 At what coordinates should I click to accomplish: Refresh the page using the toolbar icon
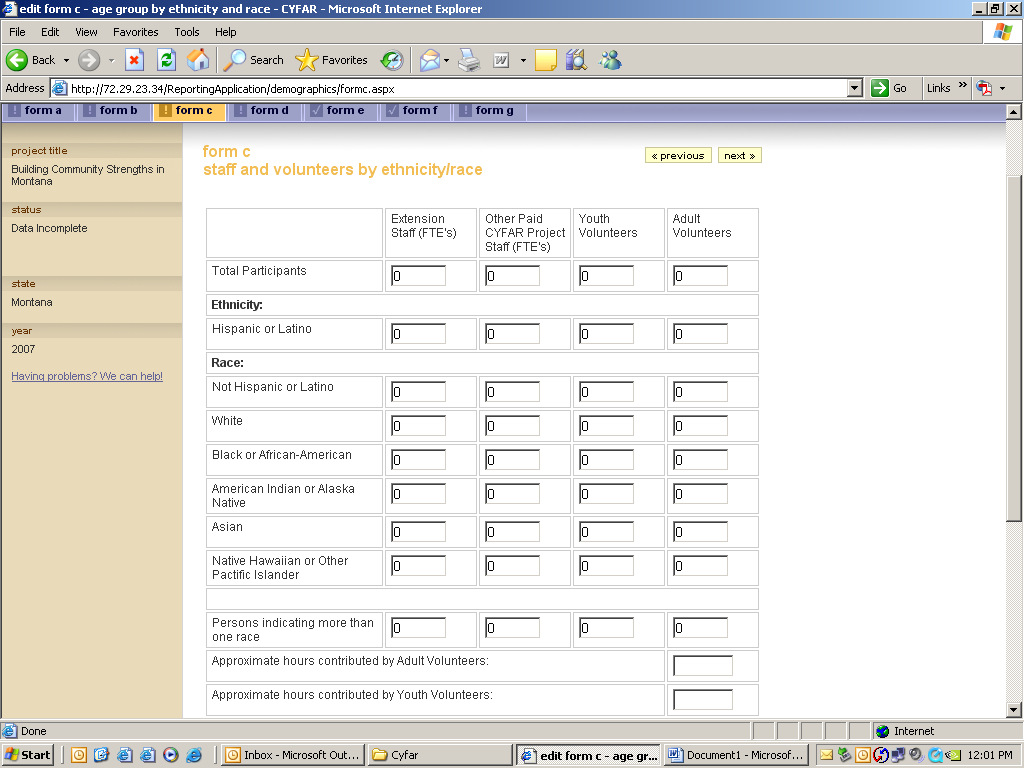(166, 60)
